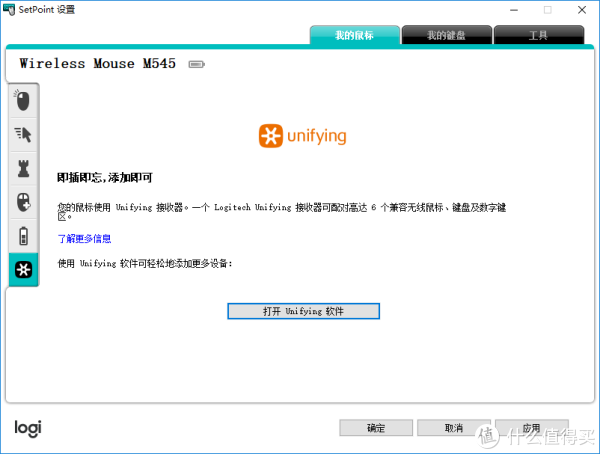Click the heading 即插即忘,添加即可
The height and width of the screenshot is (454, 600).
105,178
